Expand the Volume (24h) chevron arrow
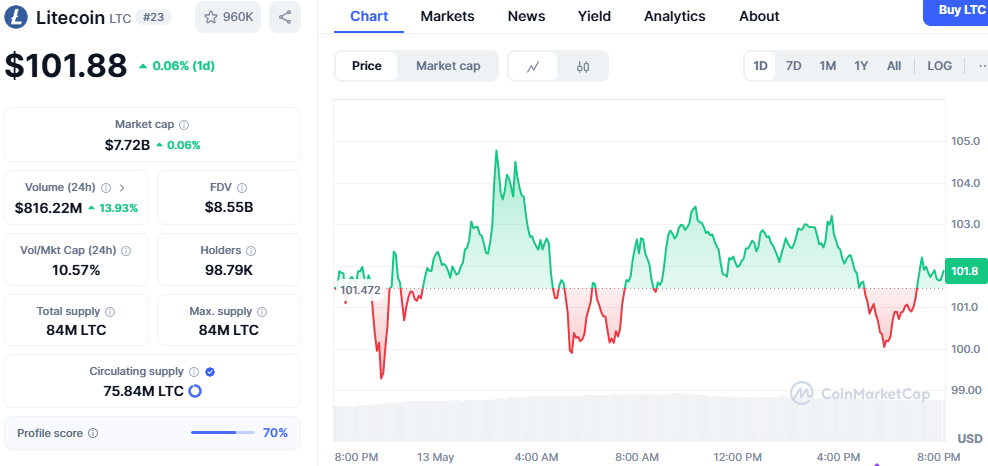This screenshot has width=988, height=466. (x=122, y=187)
